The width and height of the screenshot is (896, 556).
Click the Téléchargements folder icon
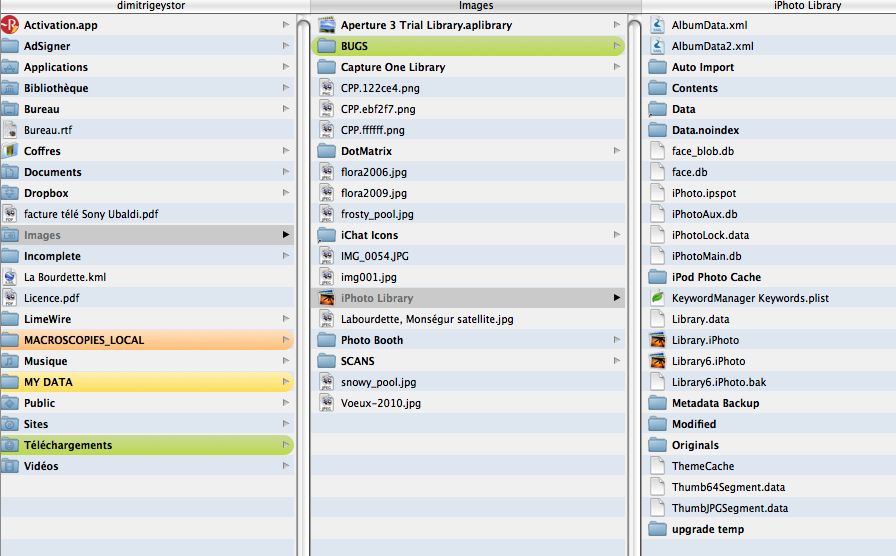[10, 445]
